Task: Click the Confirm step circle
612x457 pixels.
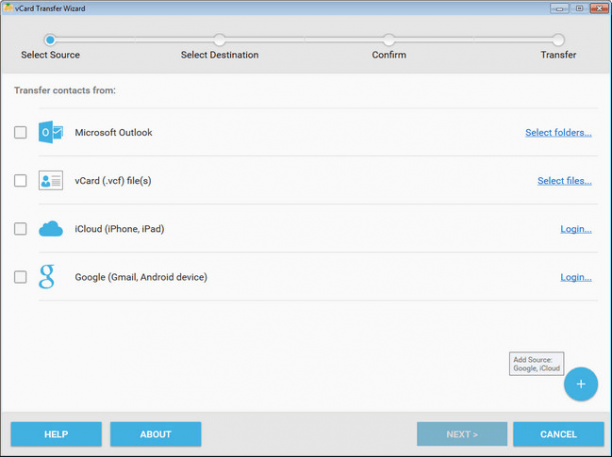Action: coord(389,39)
